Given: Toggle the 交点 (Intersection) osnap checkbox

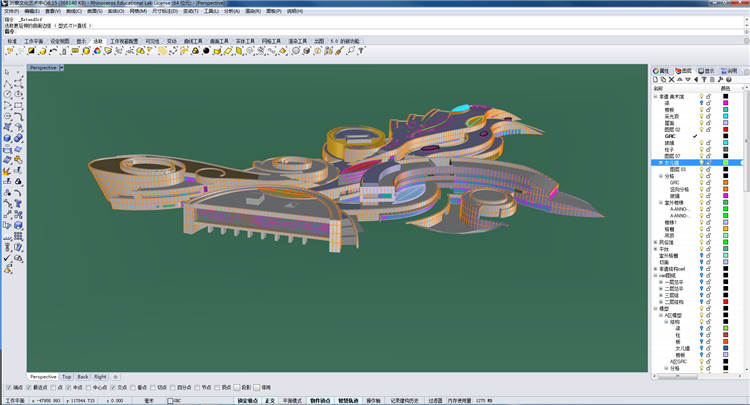Looking at the screenshot, I should pos(113,387).
